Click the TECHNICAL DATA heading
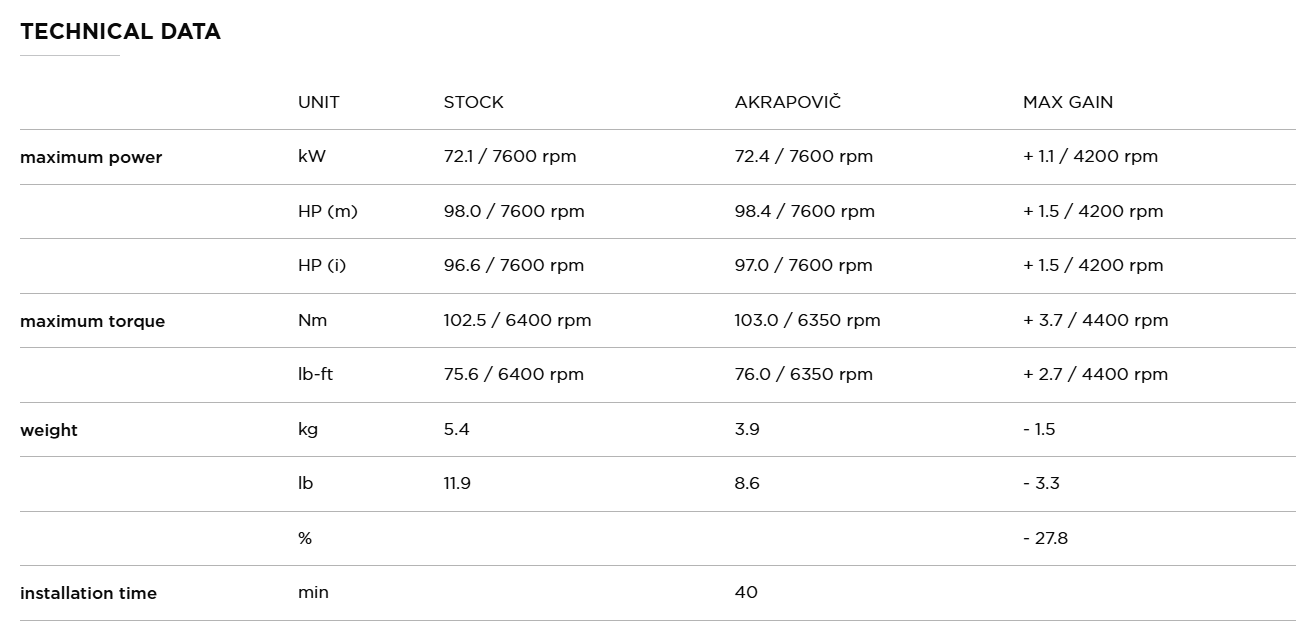The image size is (1302, 623). tap(120, 32)
